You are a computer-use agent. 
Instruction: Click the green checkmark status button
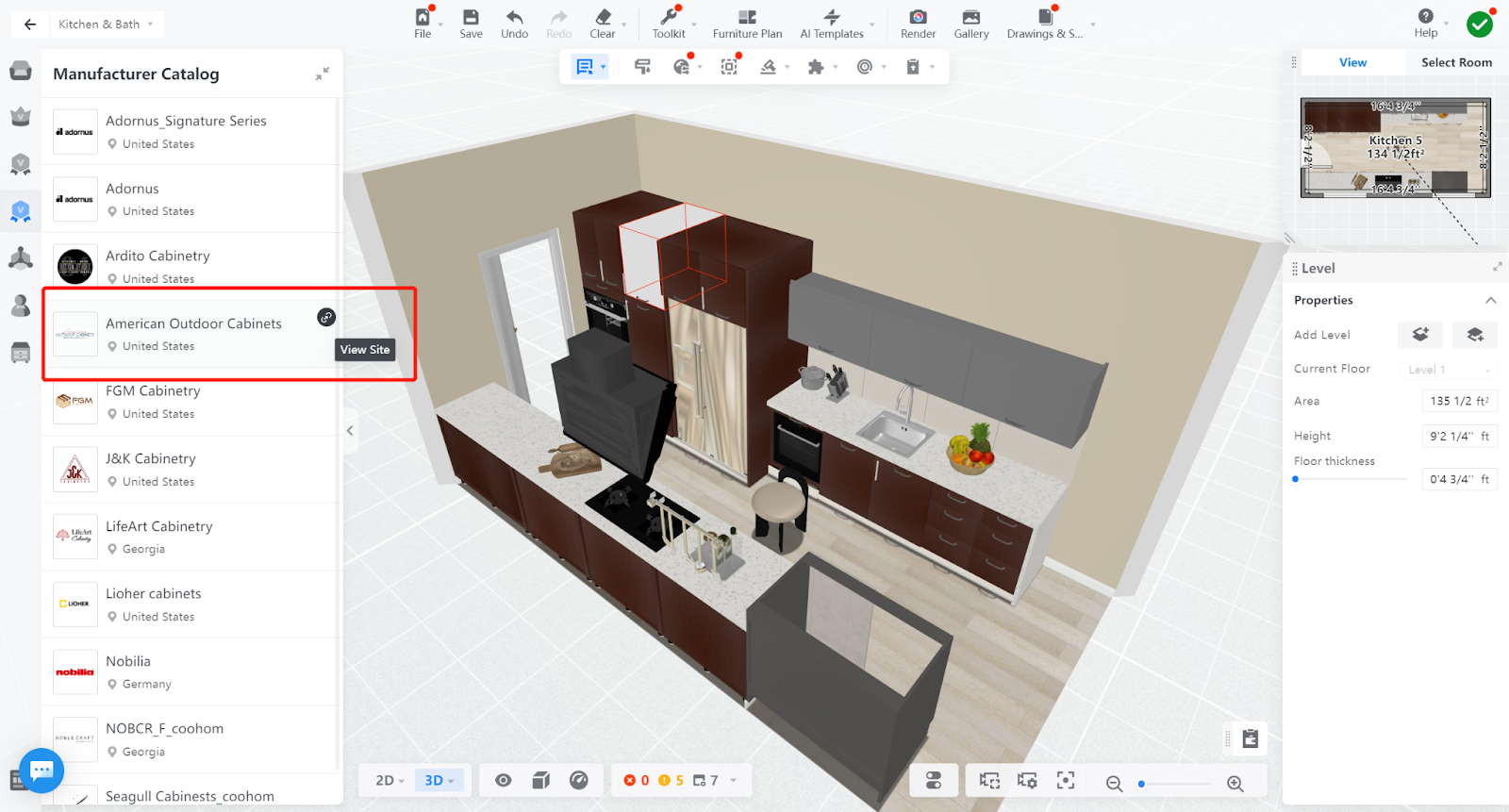(x=1480, y=25)
